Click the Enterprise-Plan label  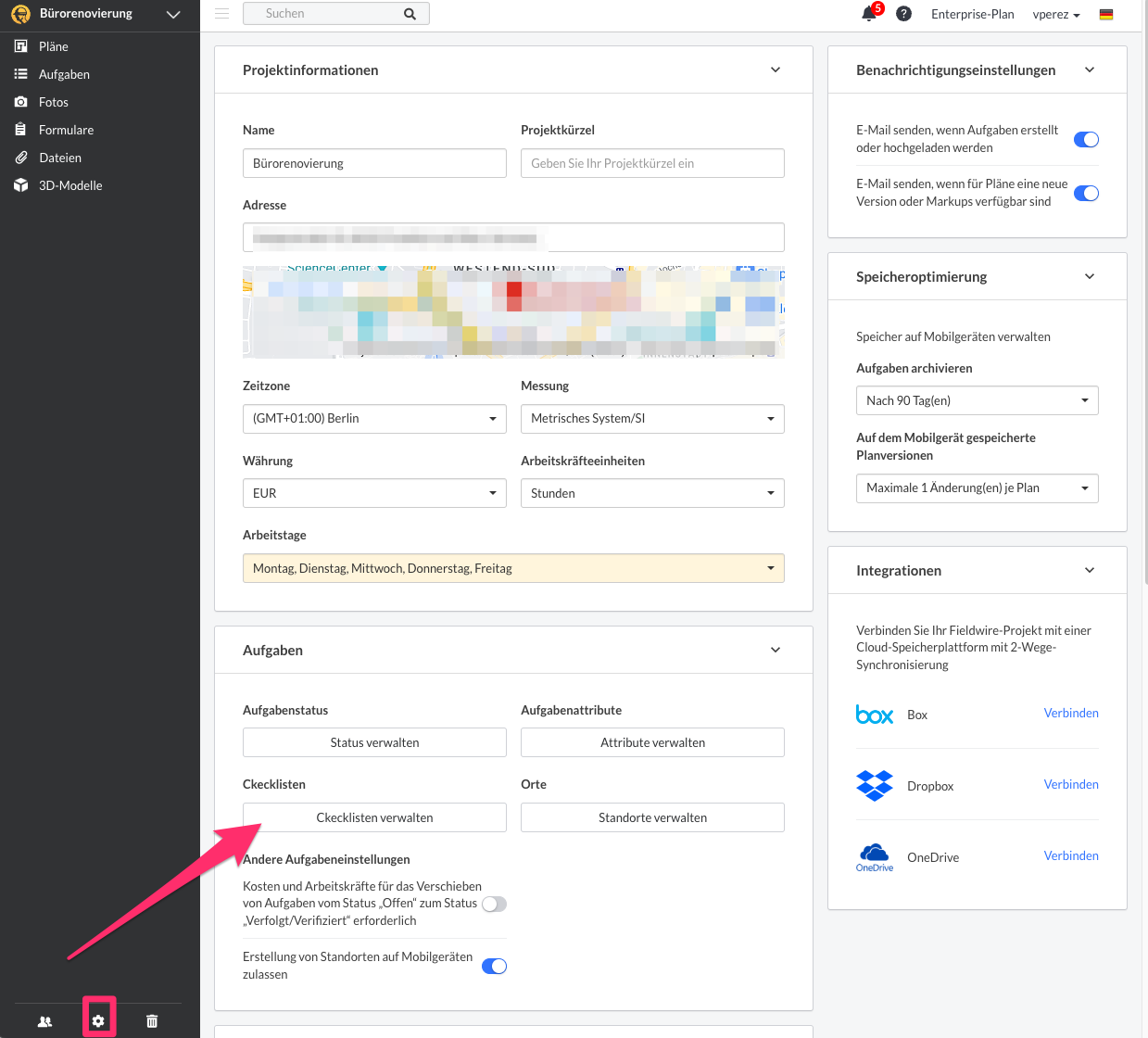pyautogui.click(x=972, y=15)
